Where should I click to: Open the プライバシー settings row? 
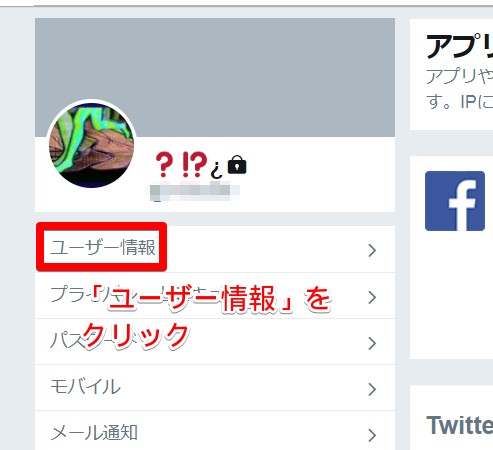pyautogui.click(x=215, y=296)
